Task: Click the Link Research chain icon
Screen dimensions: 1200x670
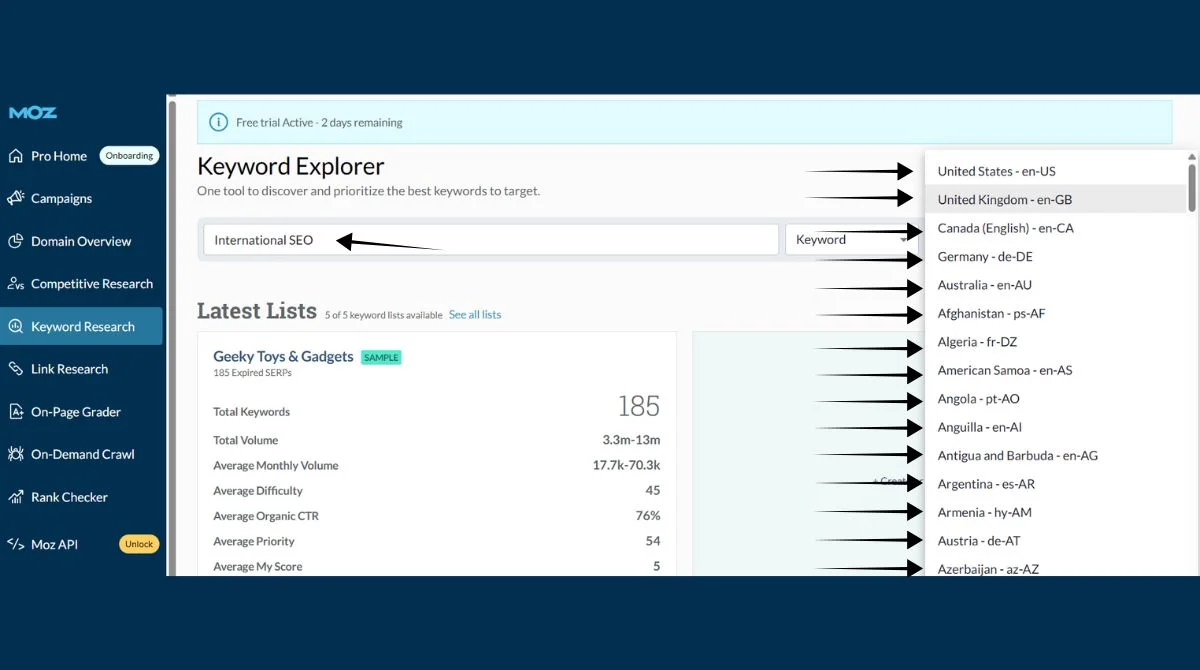Action: pyautogui.click(x=15, y=369)
